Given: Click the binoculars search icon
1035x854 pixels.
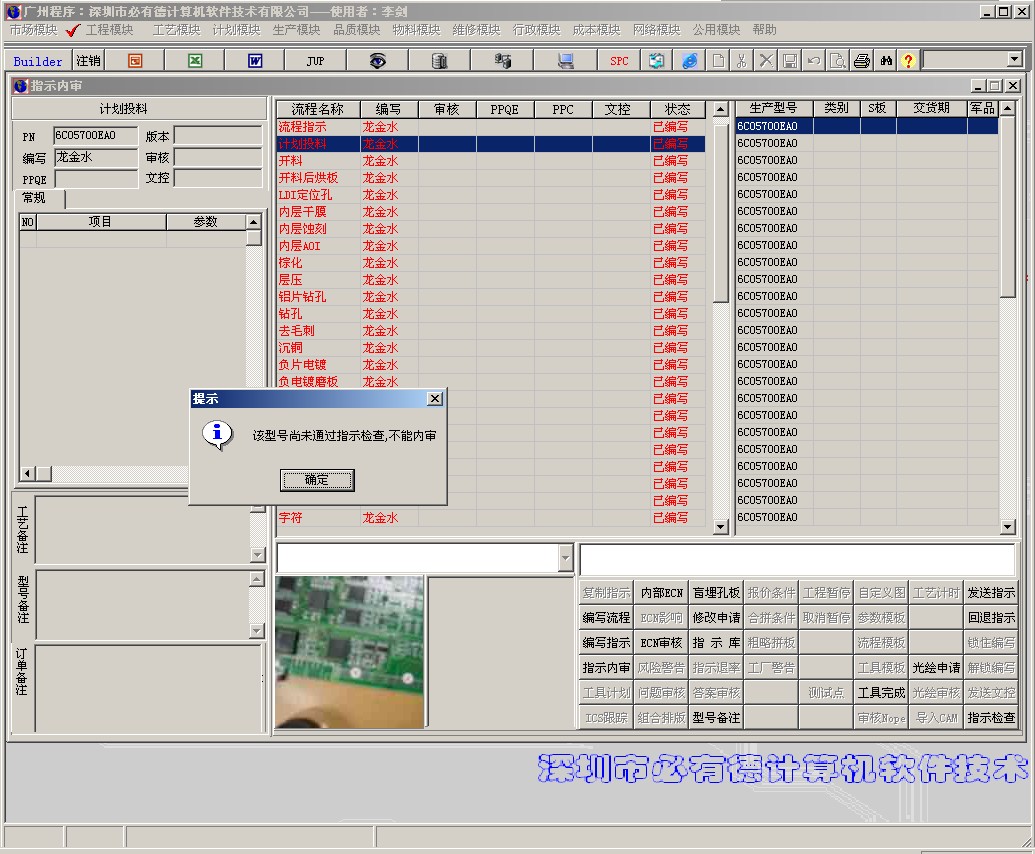Looking at the screenshot, I should 886,61.
